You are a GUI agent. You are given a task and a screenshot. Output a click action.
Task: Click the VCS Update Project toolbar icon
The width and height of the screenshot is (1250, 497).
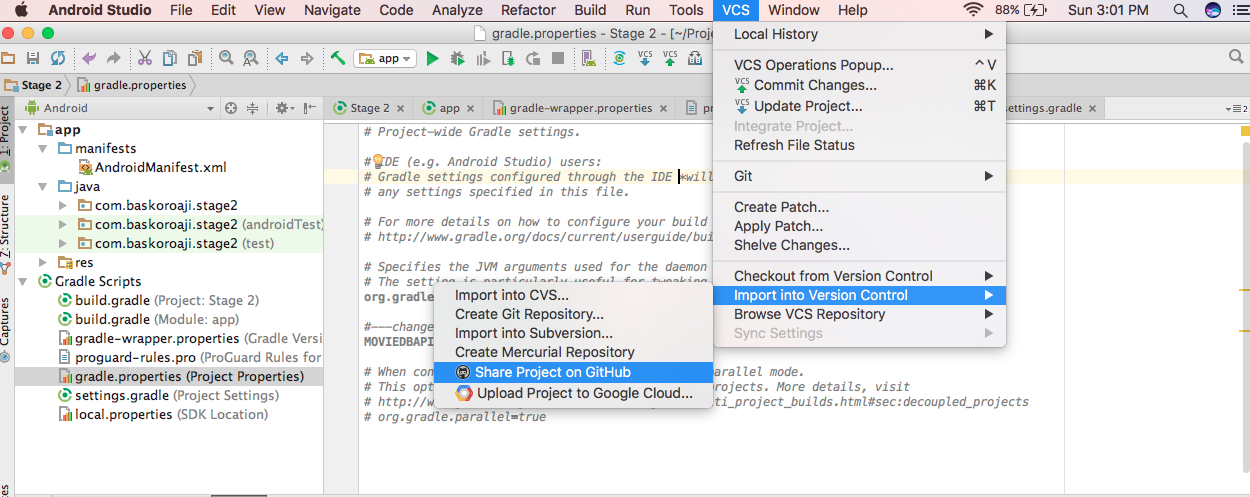coord(645,59)
